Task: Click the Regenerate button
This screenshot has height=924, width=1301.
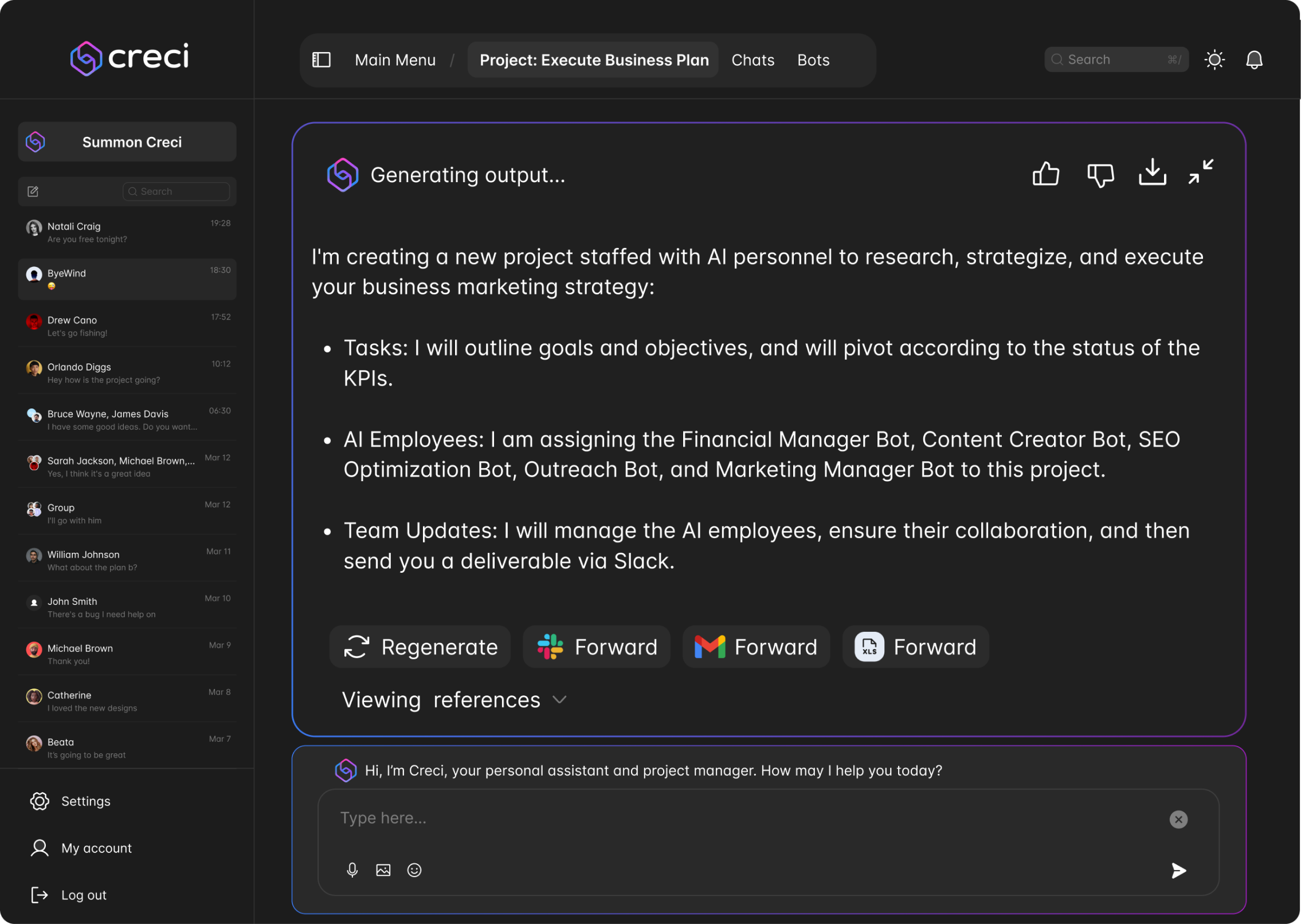Action: [x=420, y=647]
